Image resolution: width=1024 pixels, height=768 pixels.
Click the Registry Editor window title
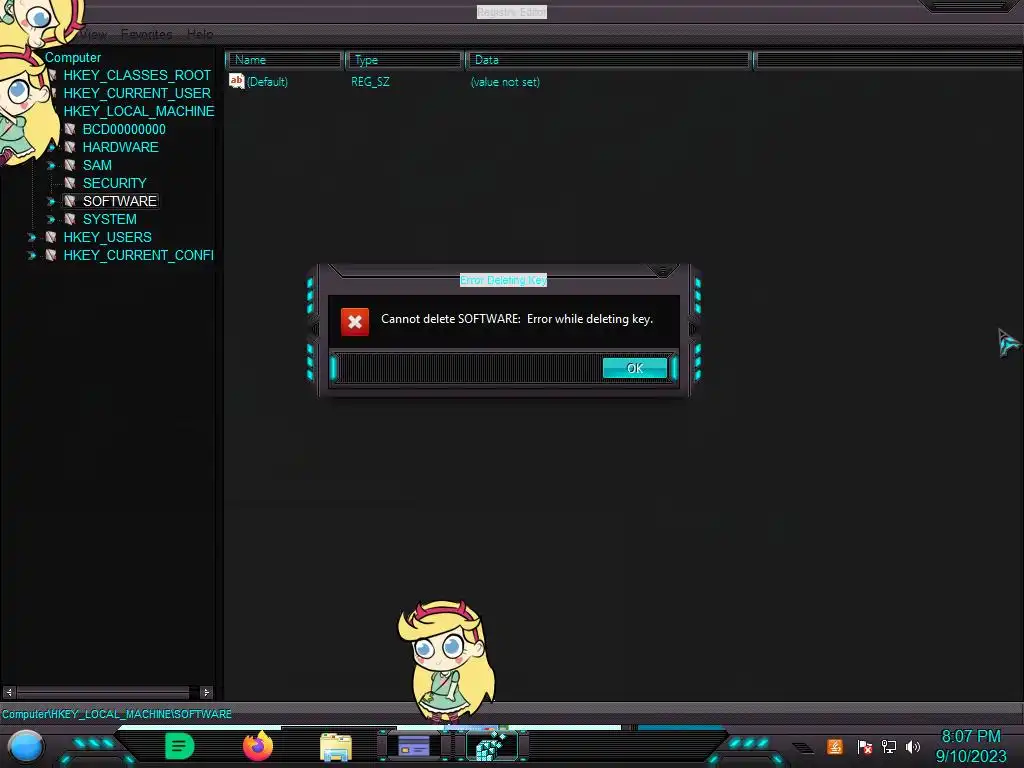[512, 12]
